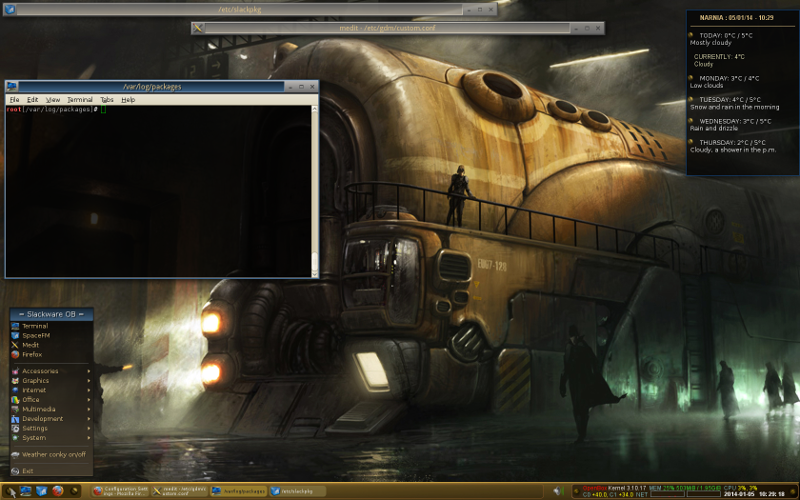Image resolution: width=800 pixels, height=500 pixels.
Task: Expand the Settings submenu
Action: pos(51,428)
